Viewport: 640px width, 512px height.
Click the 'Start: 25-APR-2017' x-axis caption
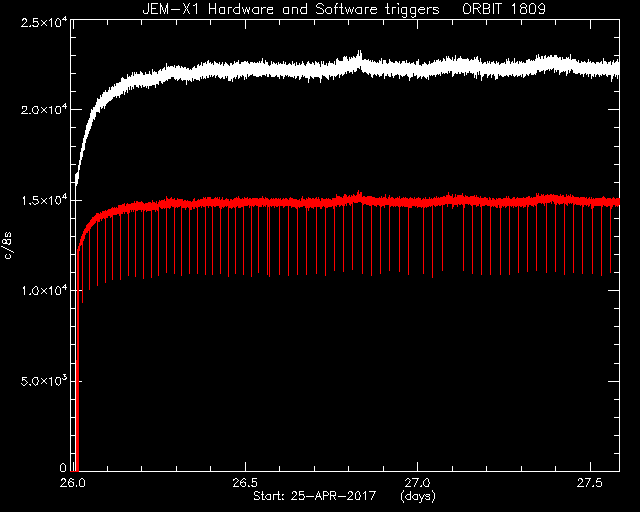pyautogui.click(x=315, y=496)
